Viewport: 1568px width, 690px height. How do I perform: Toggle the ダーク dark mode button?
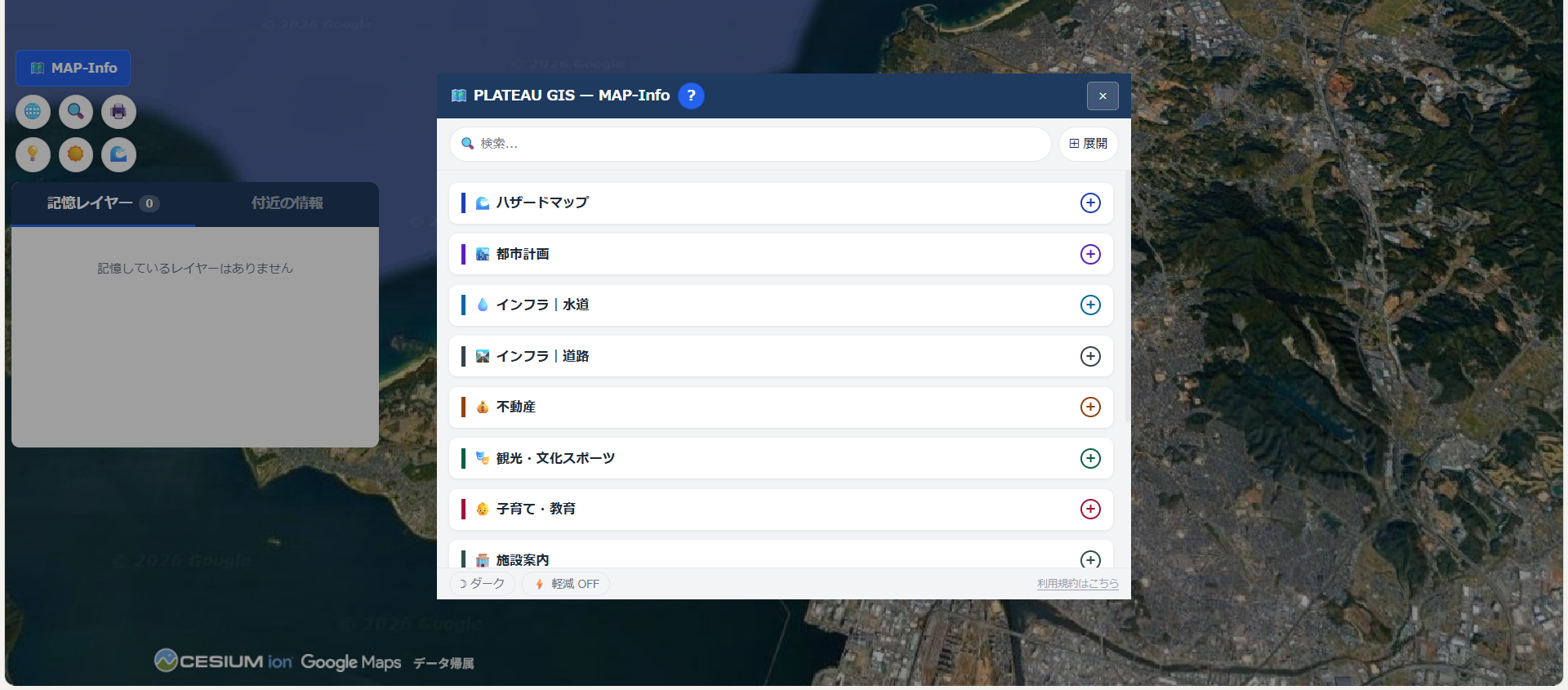click(482, 584)
